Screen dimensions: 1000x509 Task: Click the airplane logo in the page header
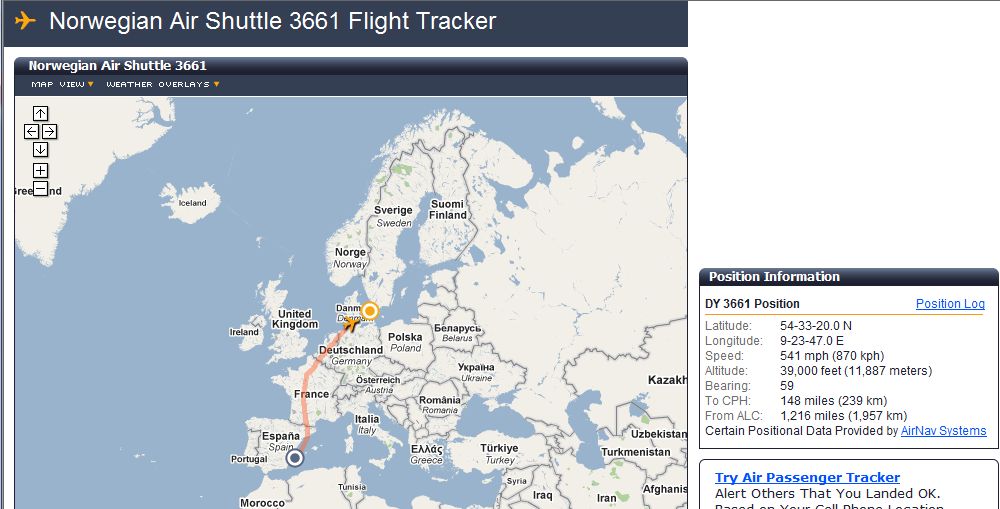[25, 20]
